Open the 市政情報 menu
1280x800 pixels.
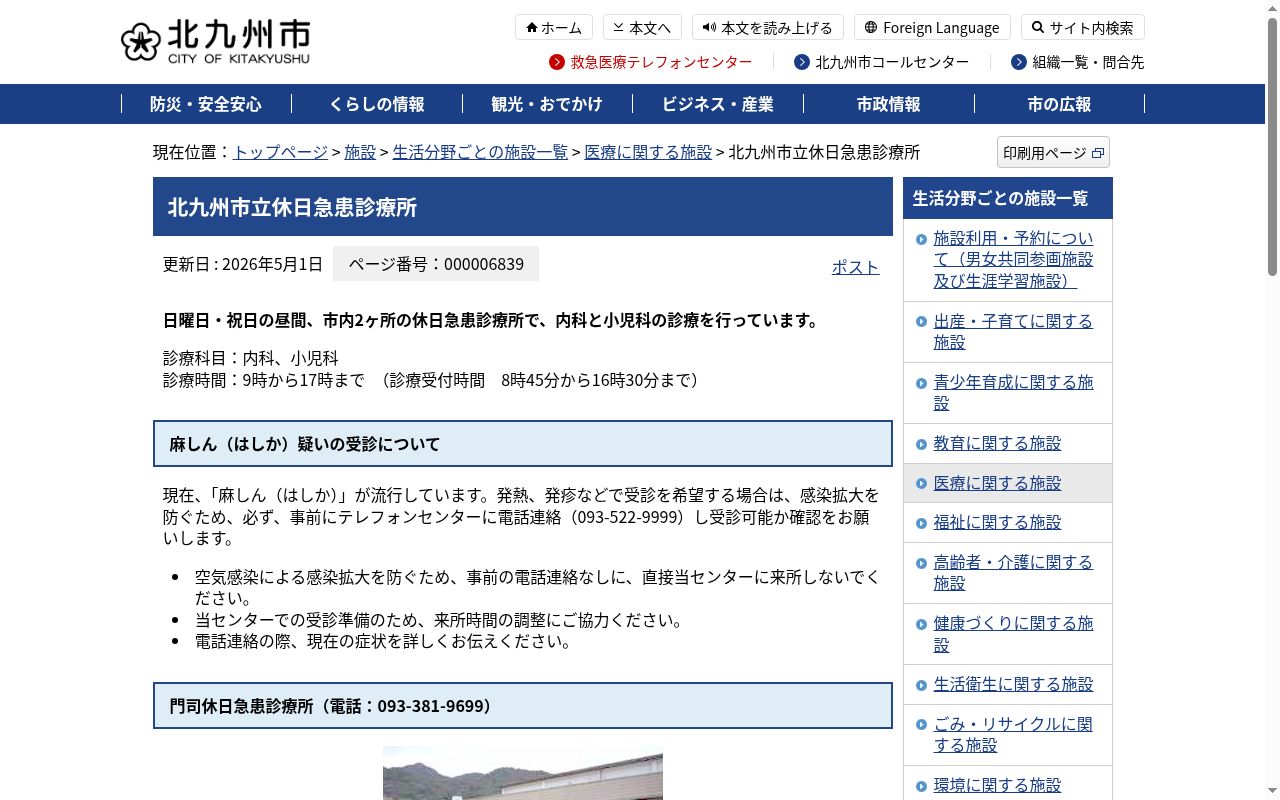889,104
